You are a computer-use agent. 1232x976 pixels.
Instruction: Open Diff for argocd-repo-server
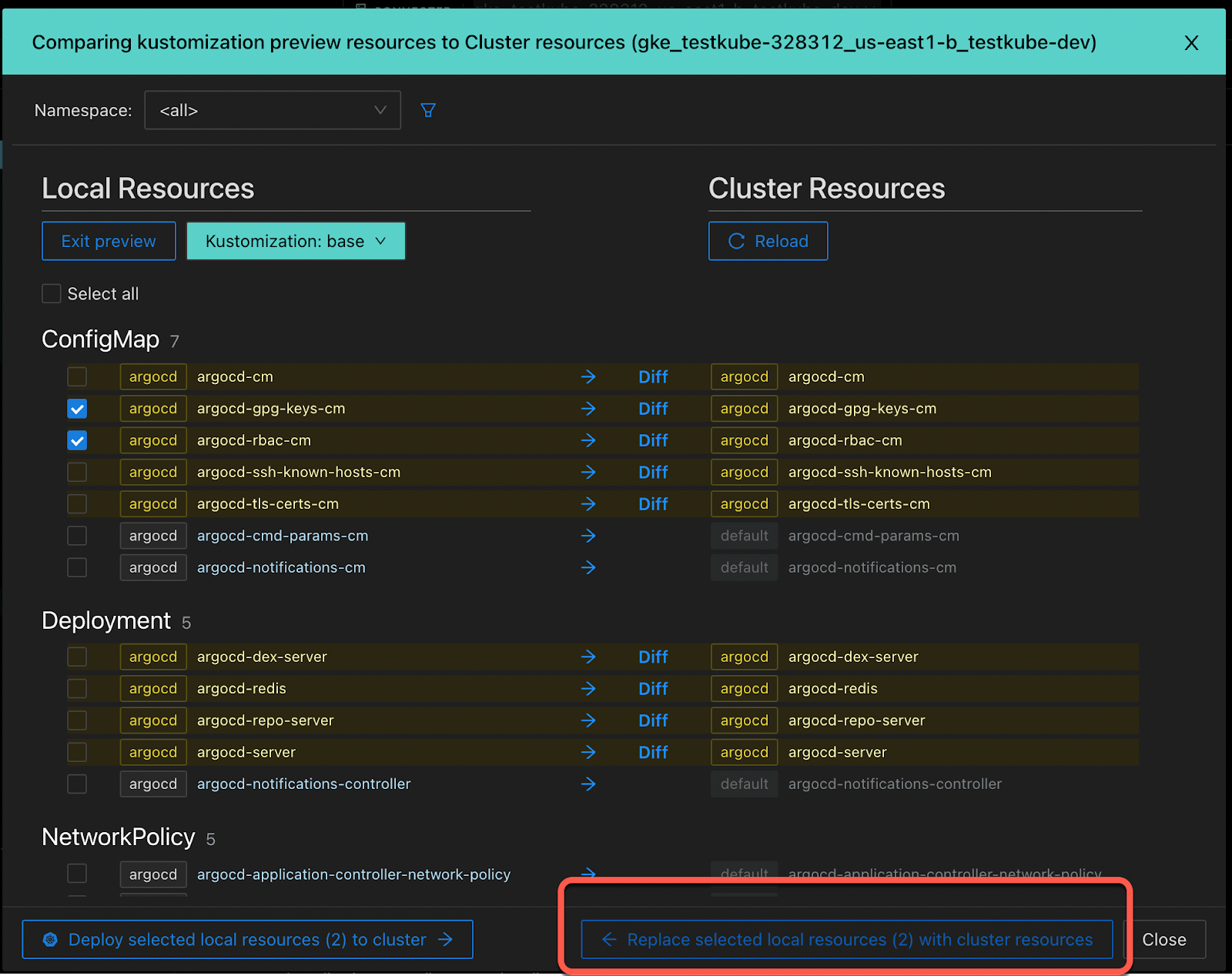tap(653, 720)
